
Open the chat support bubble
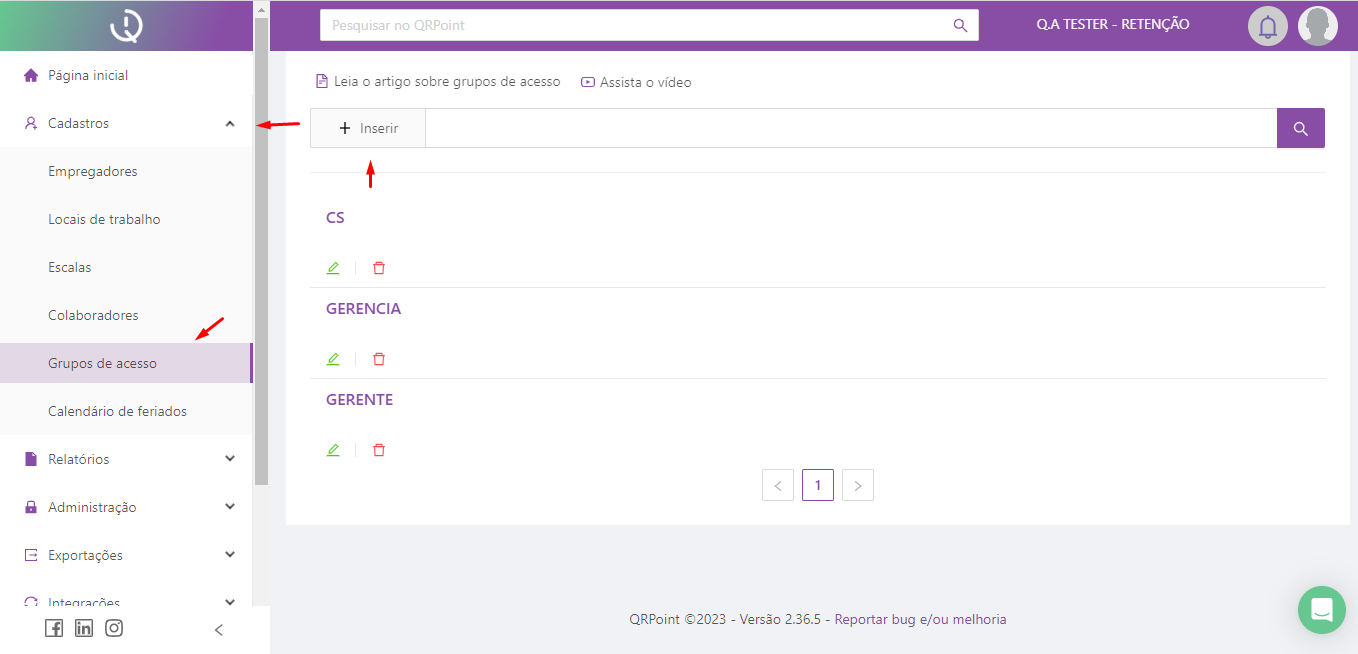(x=1321, y=610)
